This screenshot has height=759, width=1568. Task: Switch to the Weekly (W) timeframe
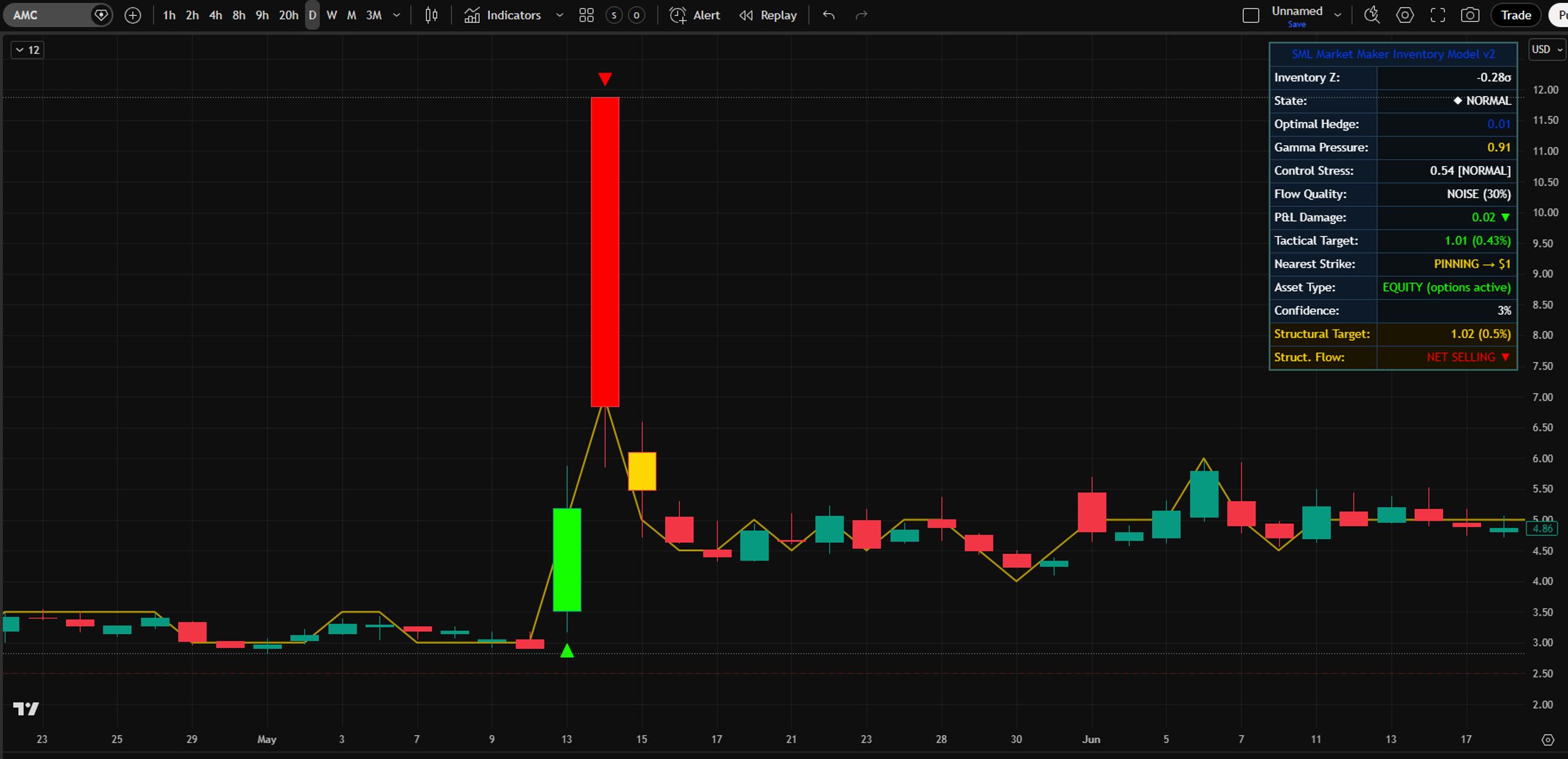(331, 15)
